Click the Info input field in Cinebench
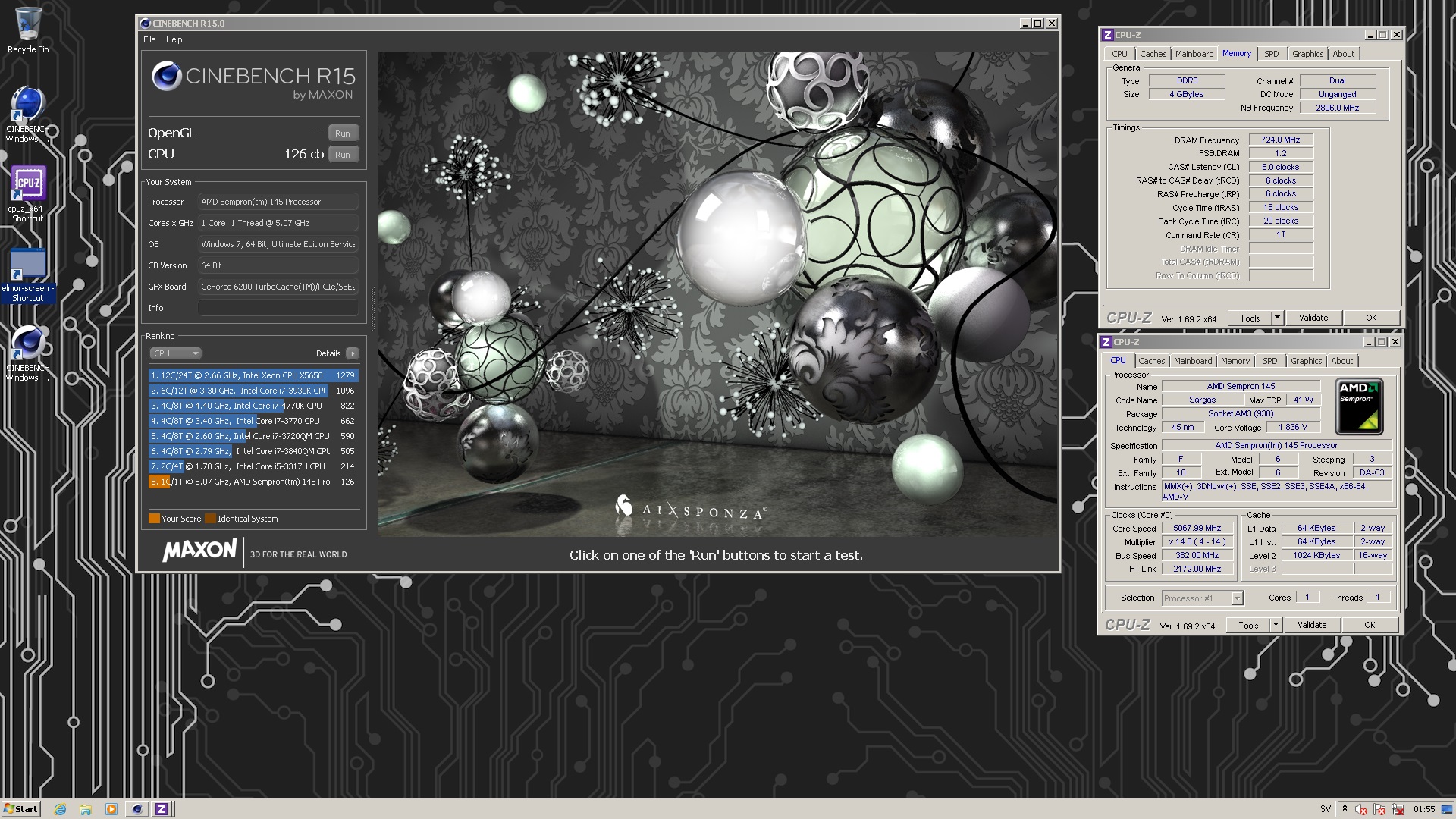The width and height of the screenshot is (1456, 819). coord(278,308)
